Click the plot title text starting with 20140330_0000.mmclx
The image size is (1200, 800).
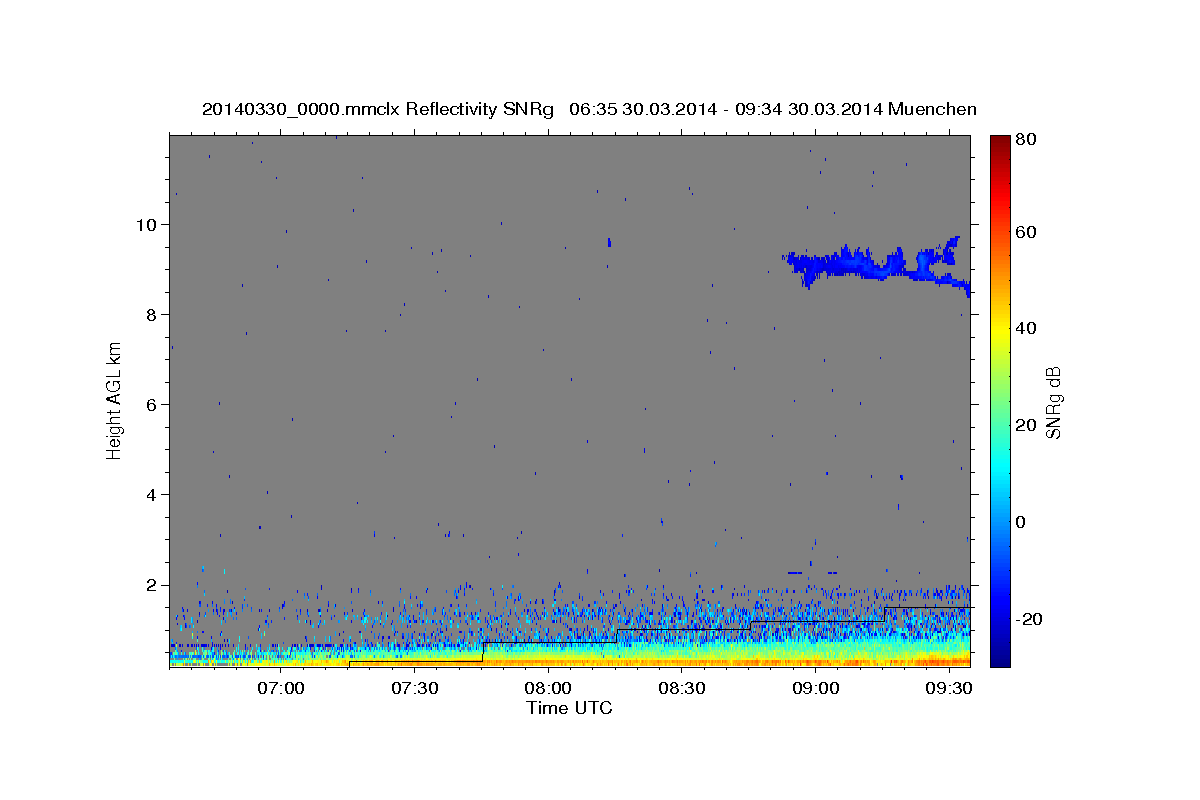click(589, 109)
